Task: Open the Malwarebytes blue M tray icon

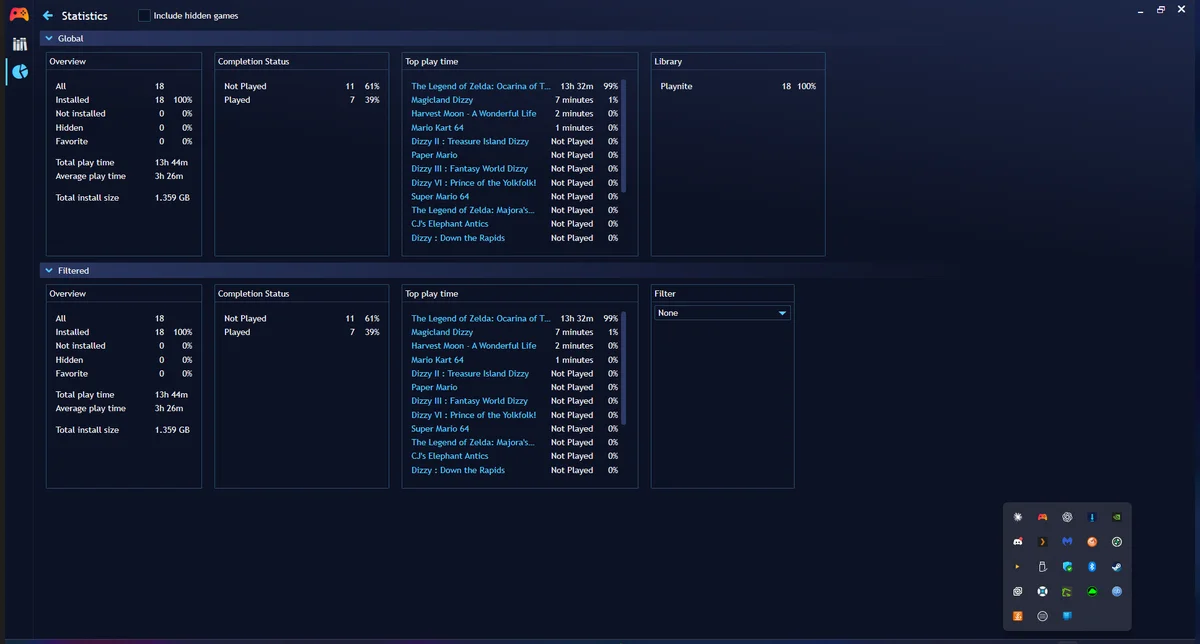Action: tap(1067, 542)
